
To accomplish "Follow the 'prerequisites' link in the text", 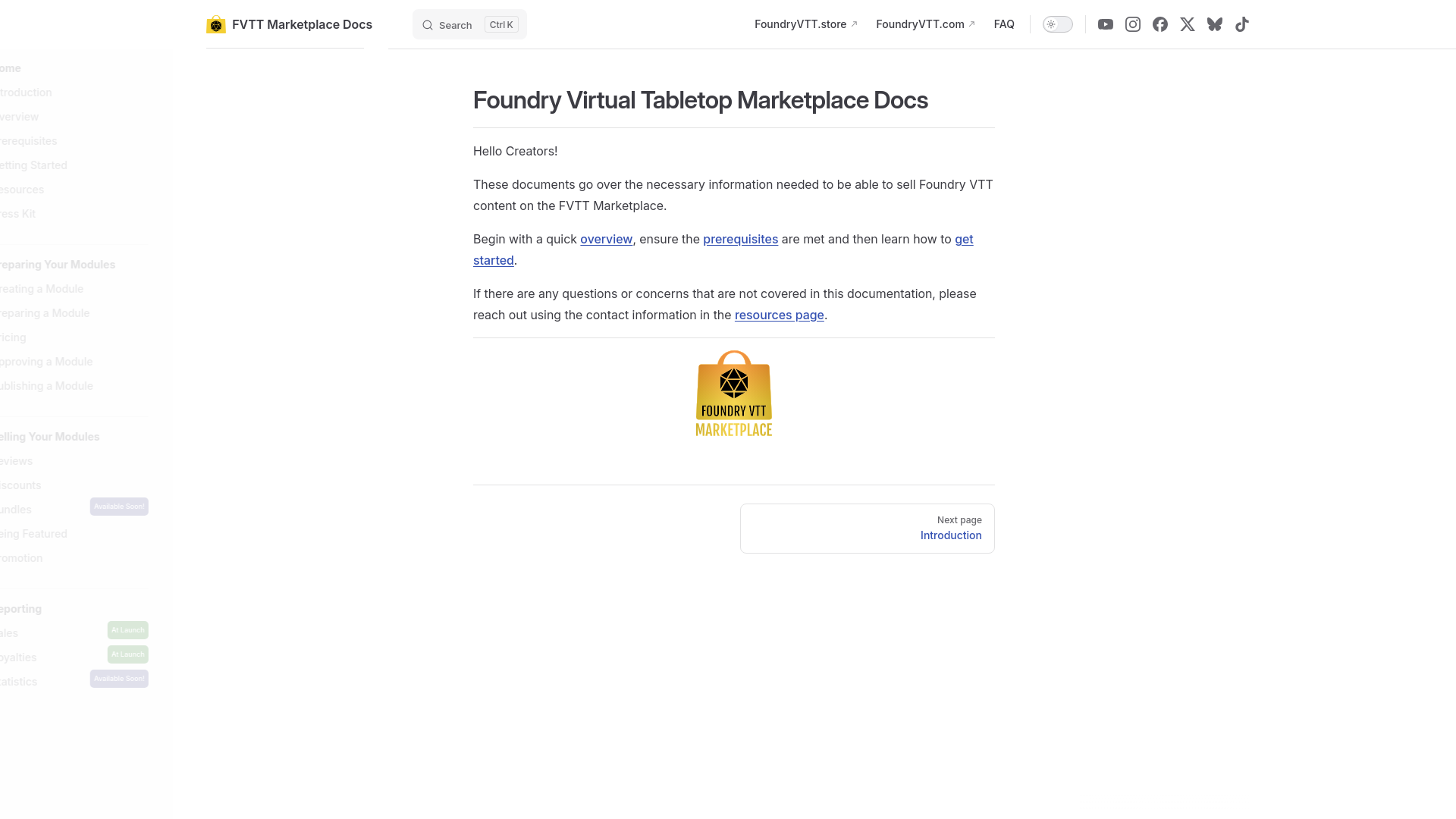I will (x=740, y=239).
